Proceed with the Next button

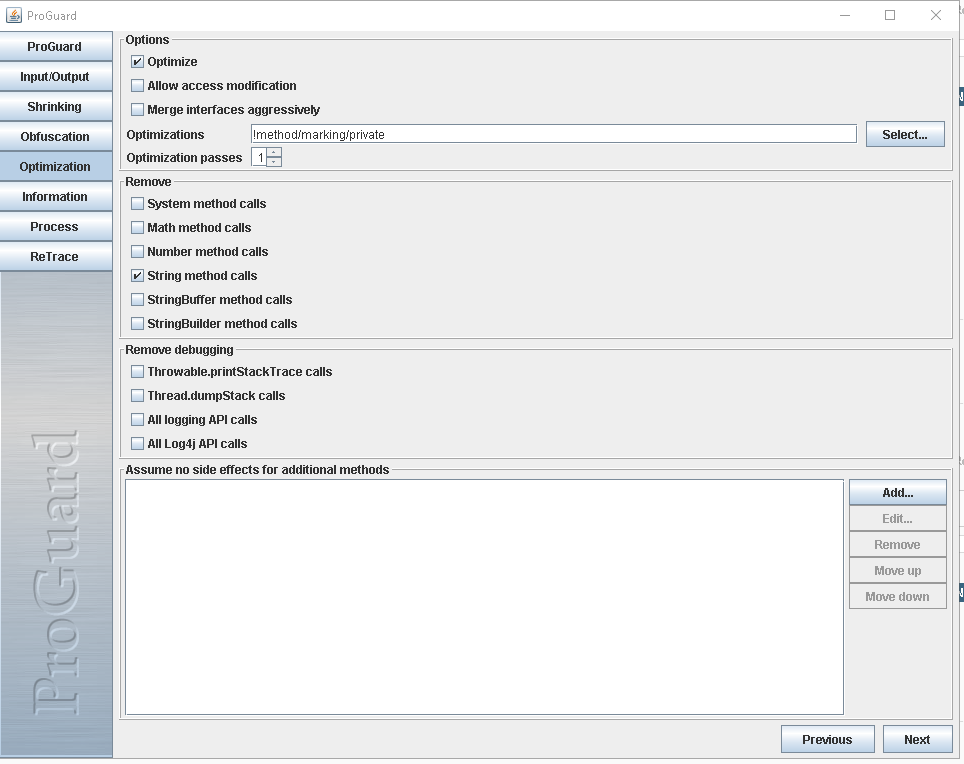click(917, 739)
